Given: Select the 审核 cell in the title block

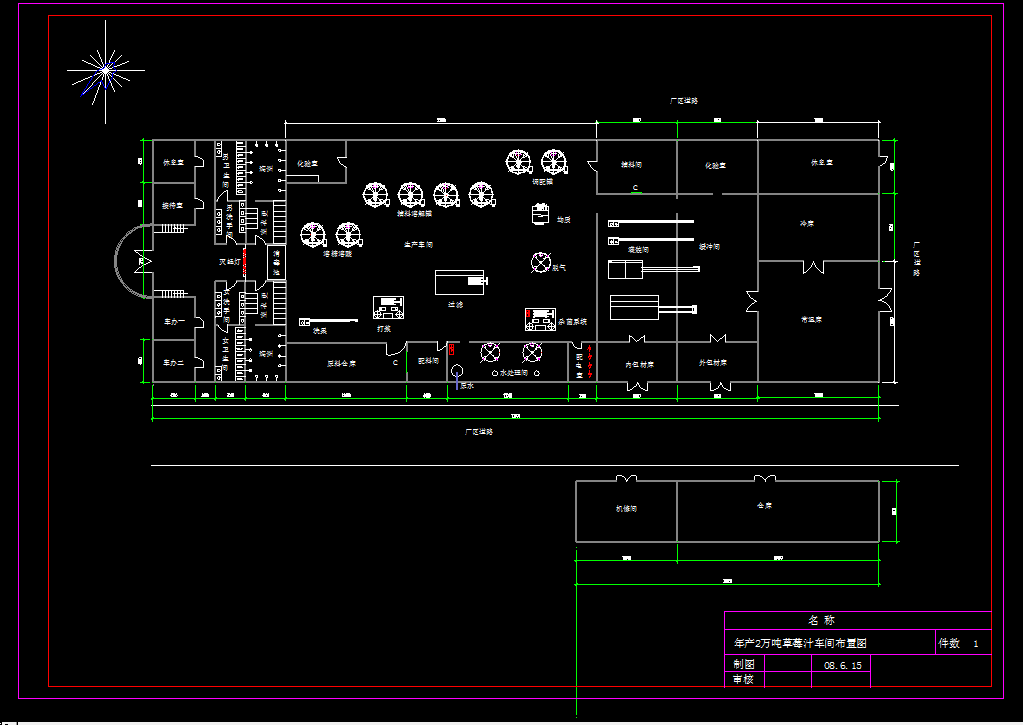Looking at the screenshot, I should pyautogui.click(x=744, y=679).
